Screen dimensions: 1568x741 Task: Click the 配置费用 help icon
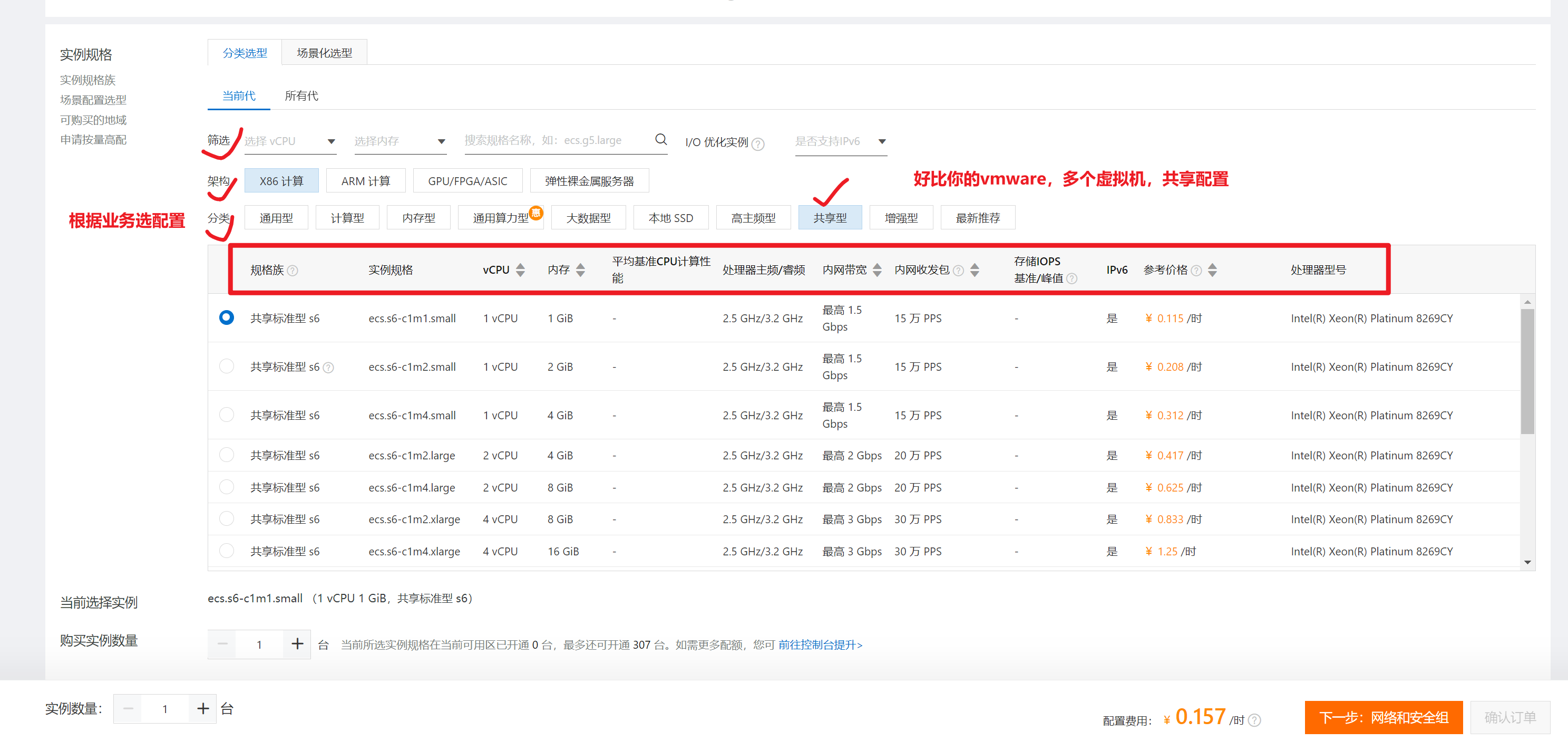pos(1254,720)
